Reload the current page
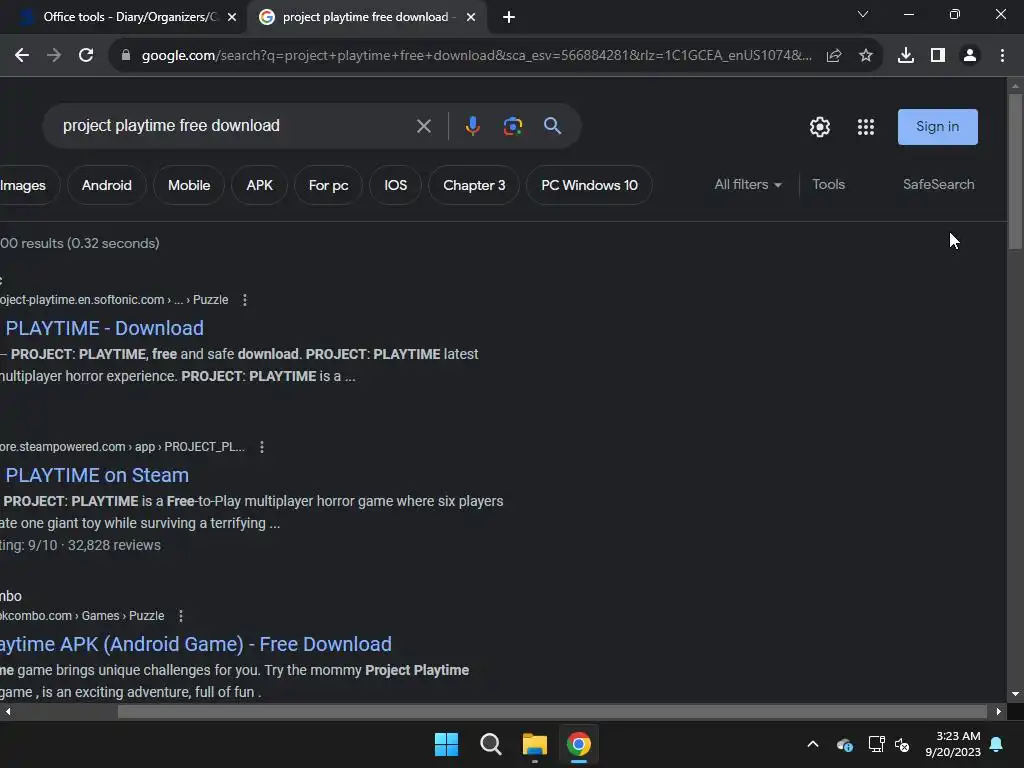1024x768 pixels. pos(86,56)
